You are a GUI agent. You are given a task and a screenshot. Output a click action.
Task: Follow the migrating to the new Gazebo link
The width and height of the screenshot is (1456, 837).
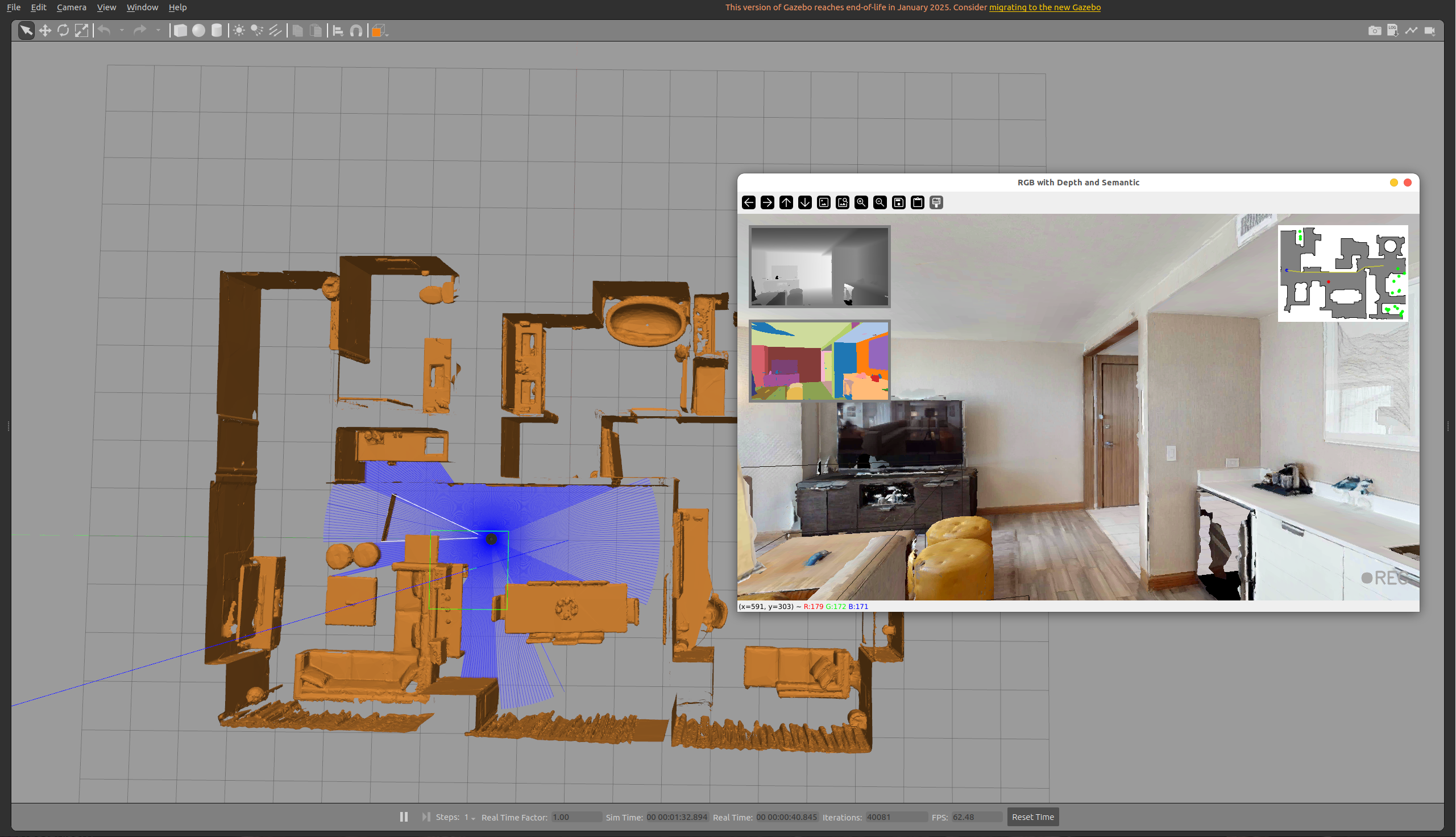coord(1044,7)
